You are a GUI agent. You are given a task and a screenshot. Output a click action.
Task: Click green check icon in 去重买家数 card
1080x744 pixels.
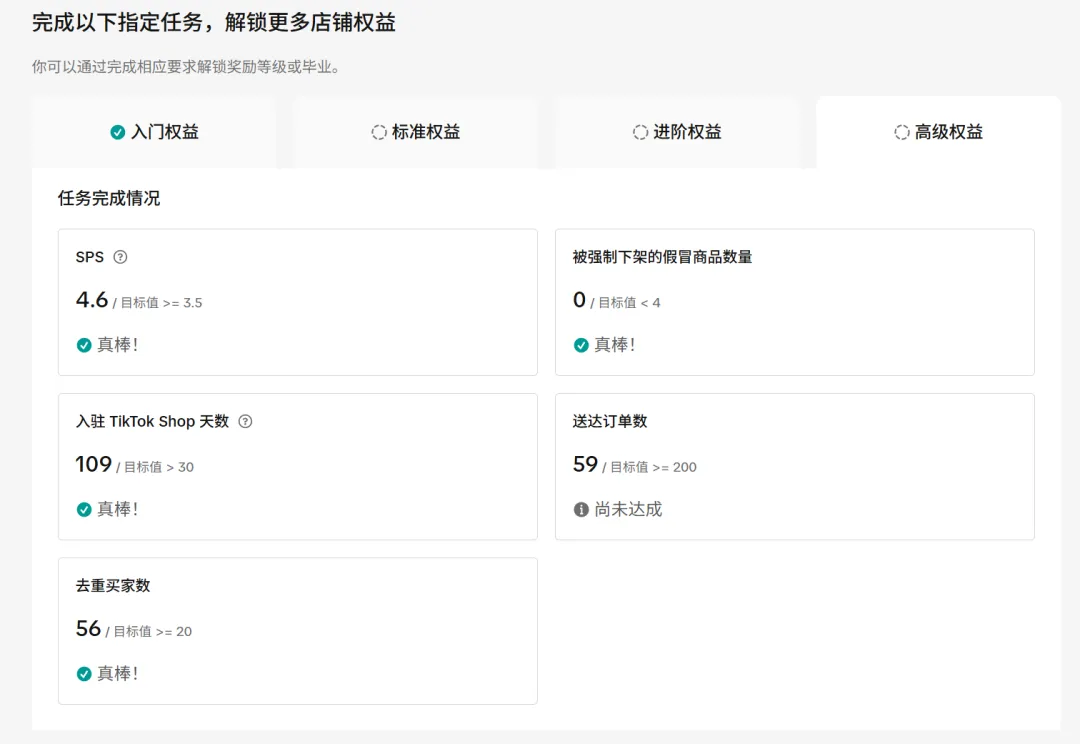click(x=84, y=674)
